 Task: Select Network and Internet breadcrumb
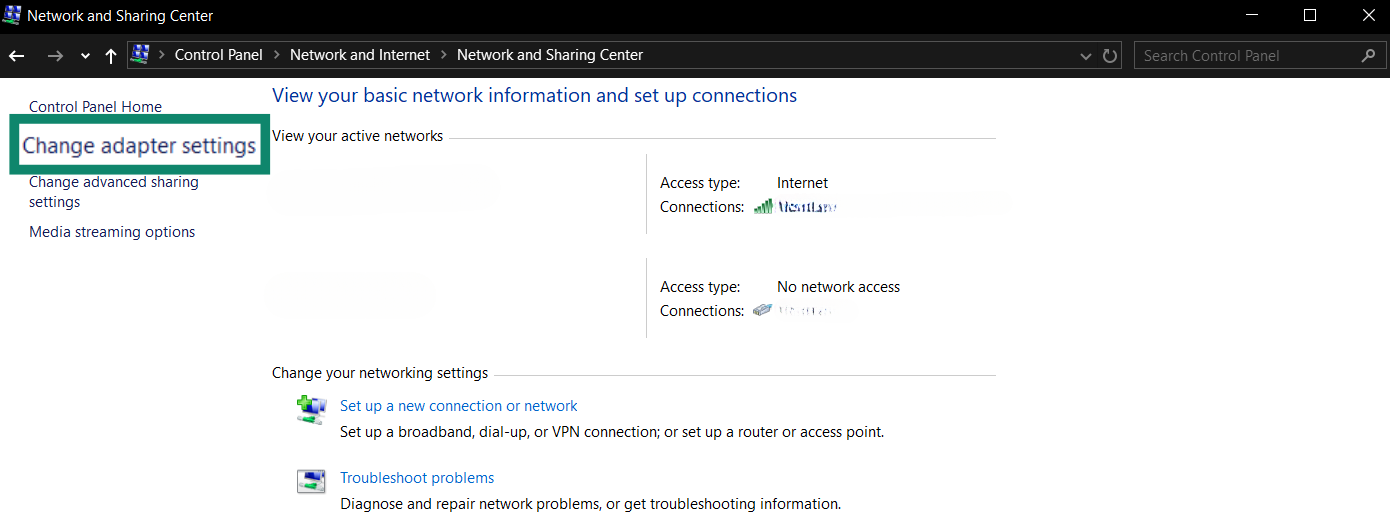pos(360,55)
